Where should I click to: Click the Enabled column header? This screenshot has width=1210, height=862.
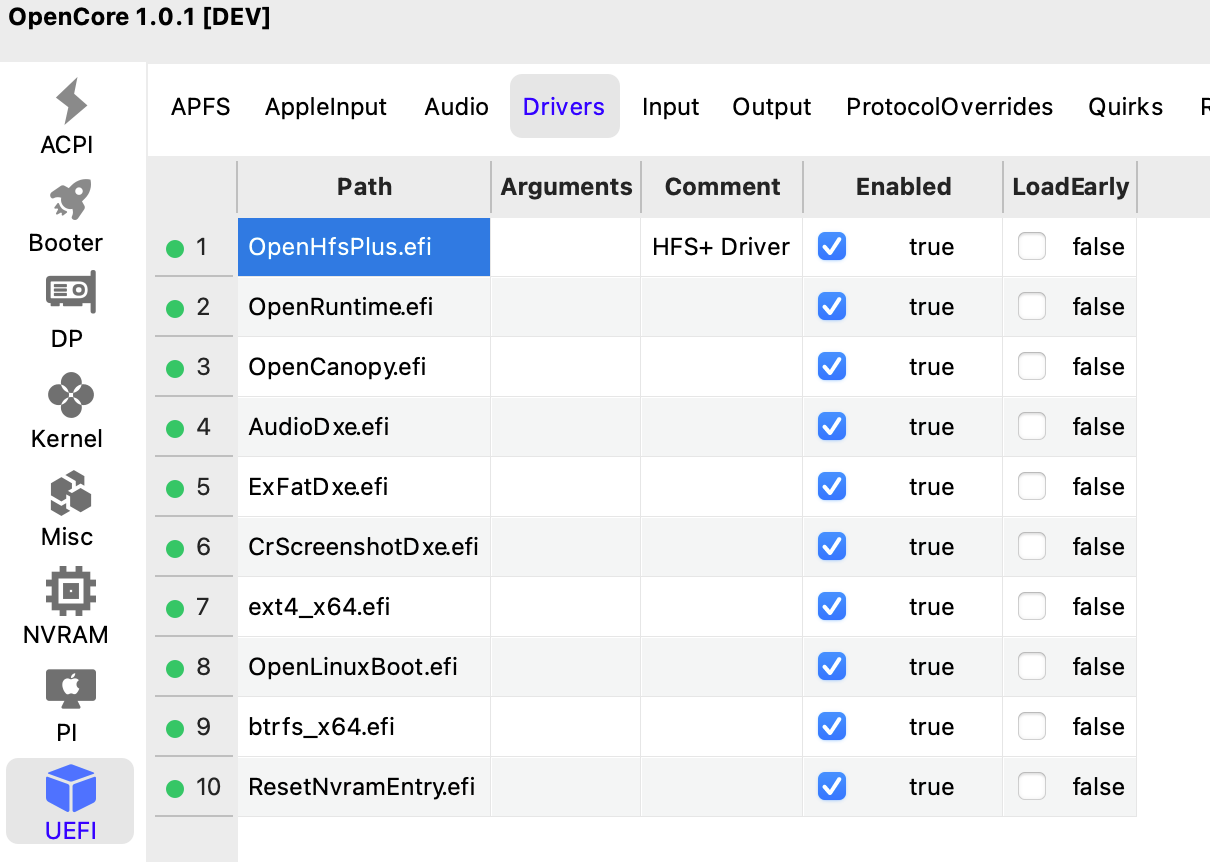902,187
